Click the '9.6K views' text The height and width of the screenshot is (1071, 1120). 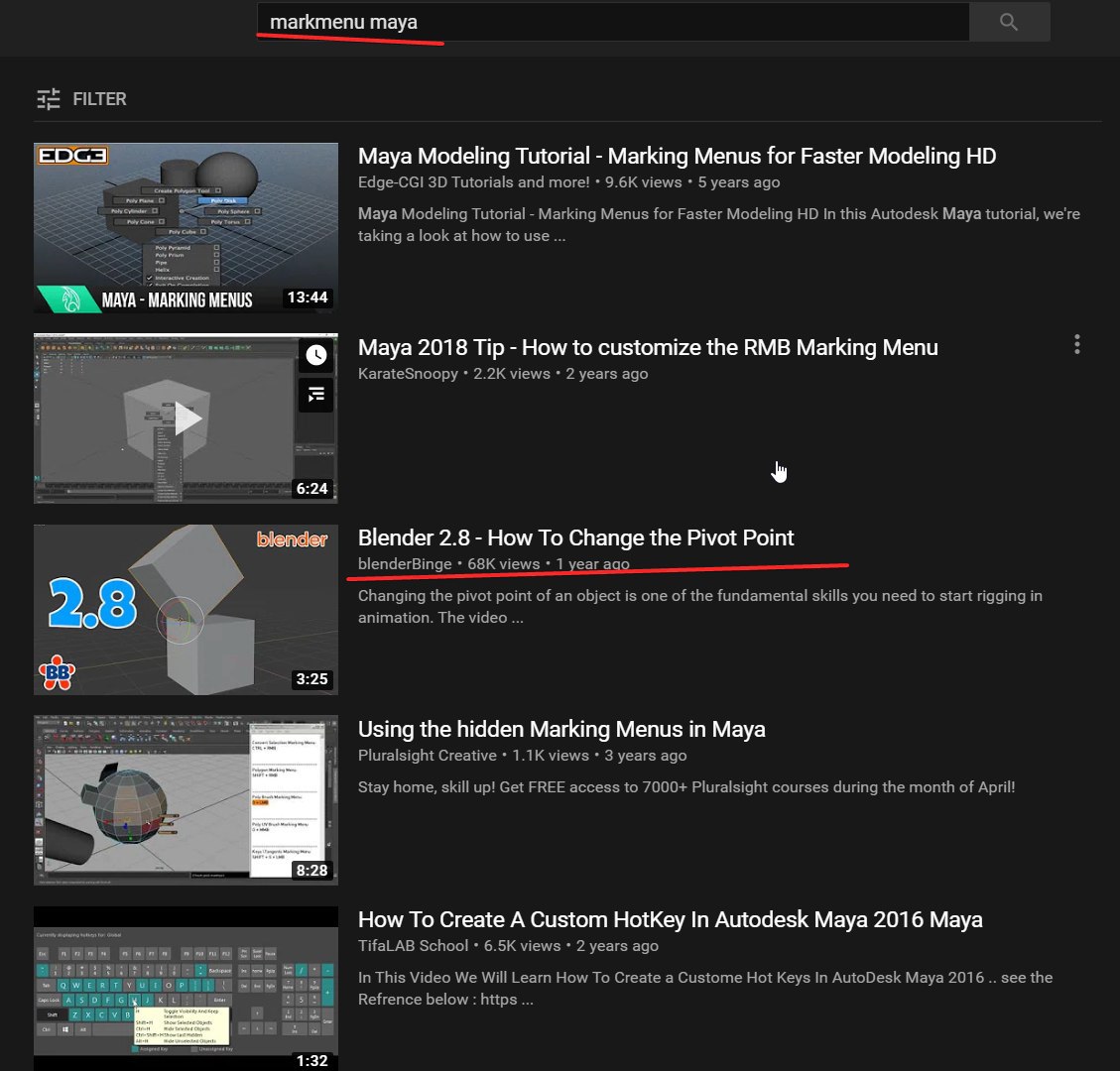(x=644, y=182)
